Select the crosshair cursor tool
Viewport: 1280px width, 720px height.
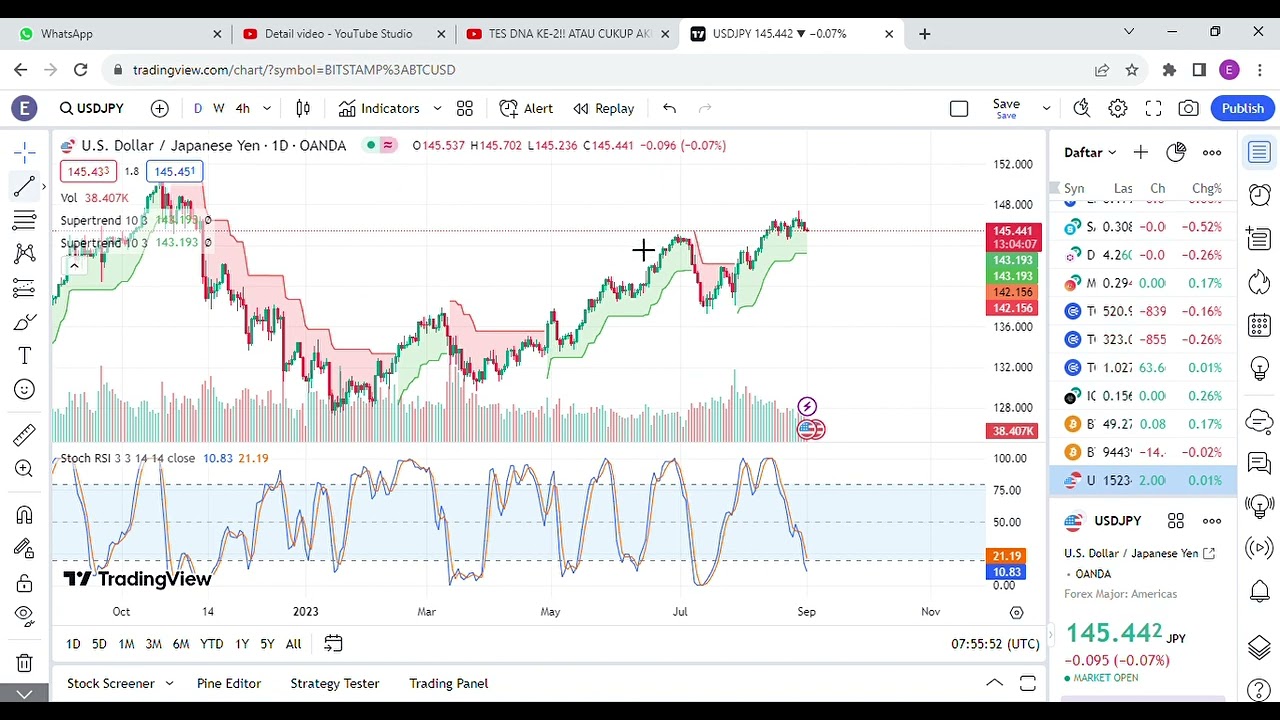click(x=25, y=152)
